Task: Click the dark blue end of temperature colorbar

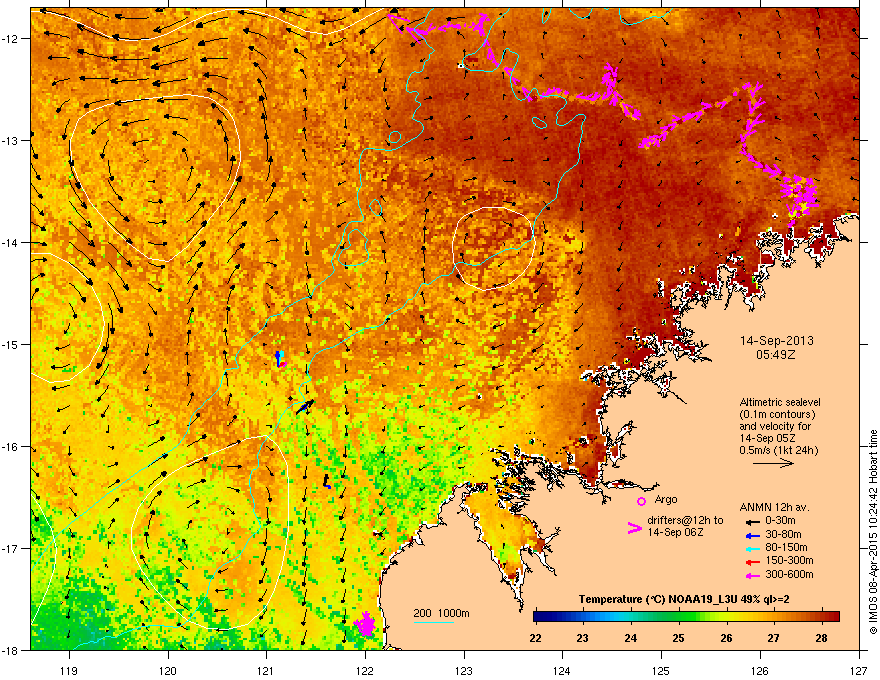Action: click(540, 617)
